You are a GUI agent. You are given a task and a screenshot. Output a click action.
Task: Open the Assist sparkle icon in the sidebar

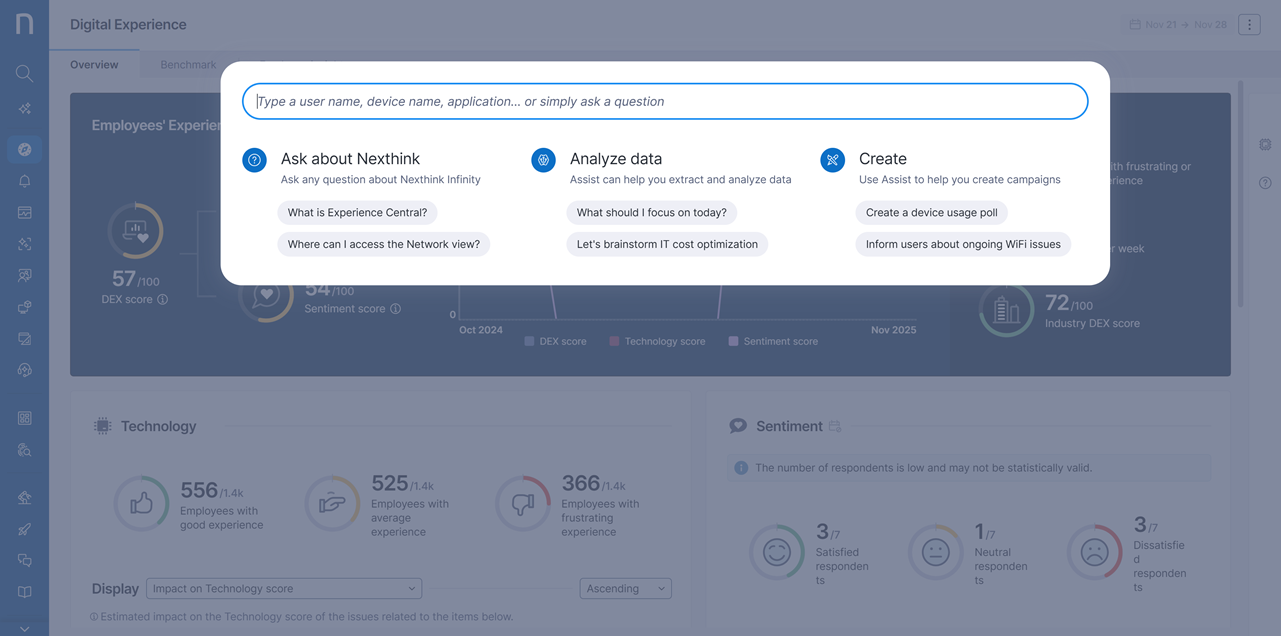[24, 109]
